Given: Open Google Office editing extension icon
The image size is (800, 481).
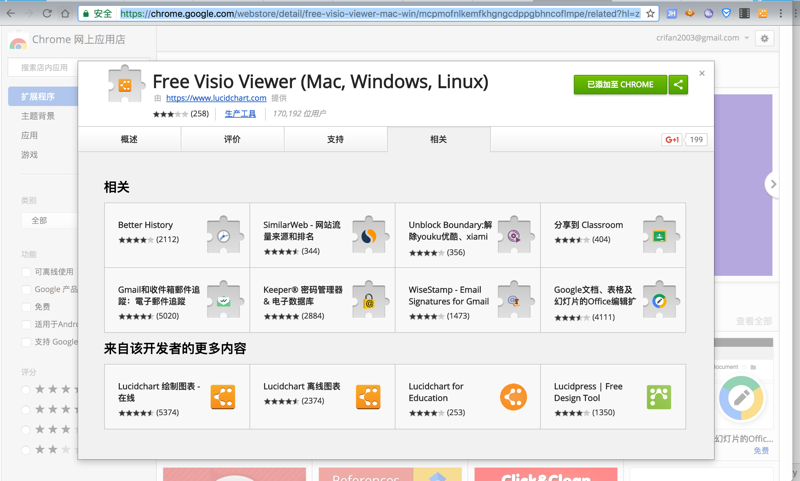Looking at the screenshot, I should tap(660, 300).
